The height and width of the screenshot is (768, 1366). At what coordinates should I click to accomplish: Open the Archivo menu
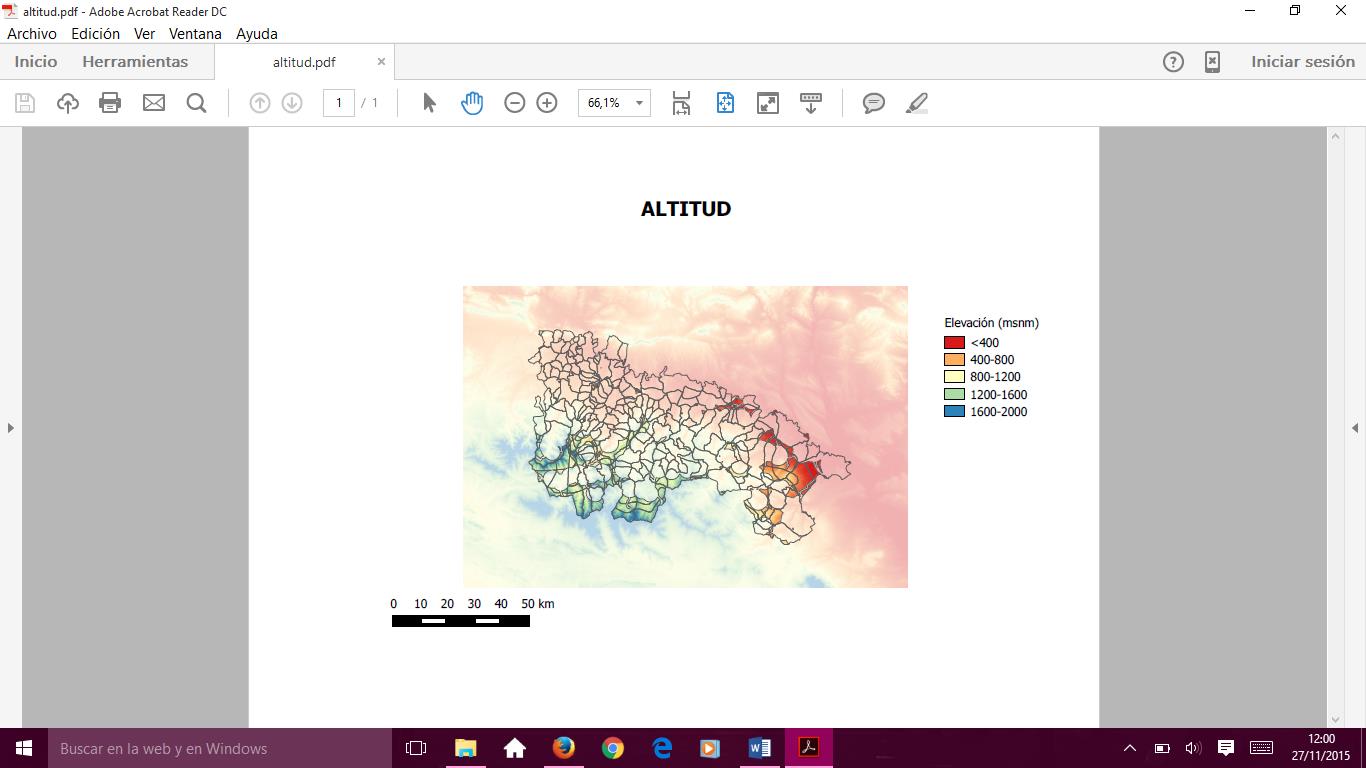tap(32, 33)
